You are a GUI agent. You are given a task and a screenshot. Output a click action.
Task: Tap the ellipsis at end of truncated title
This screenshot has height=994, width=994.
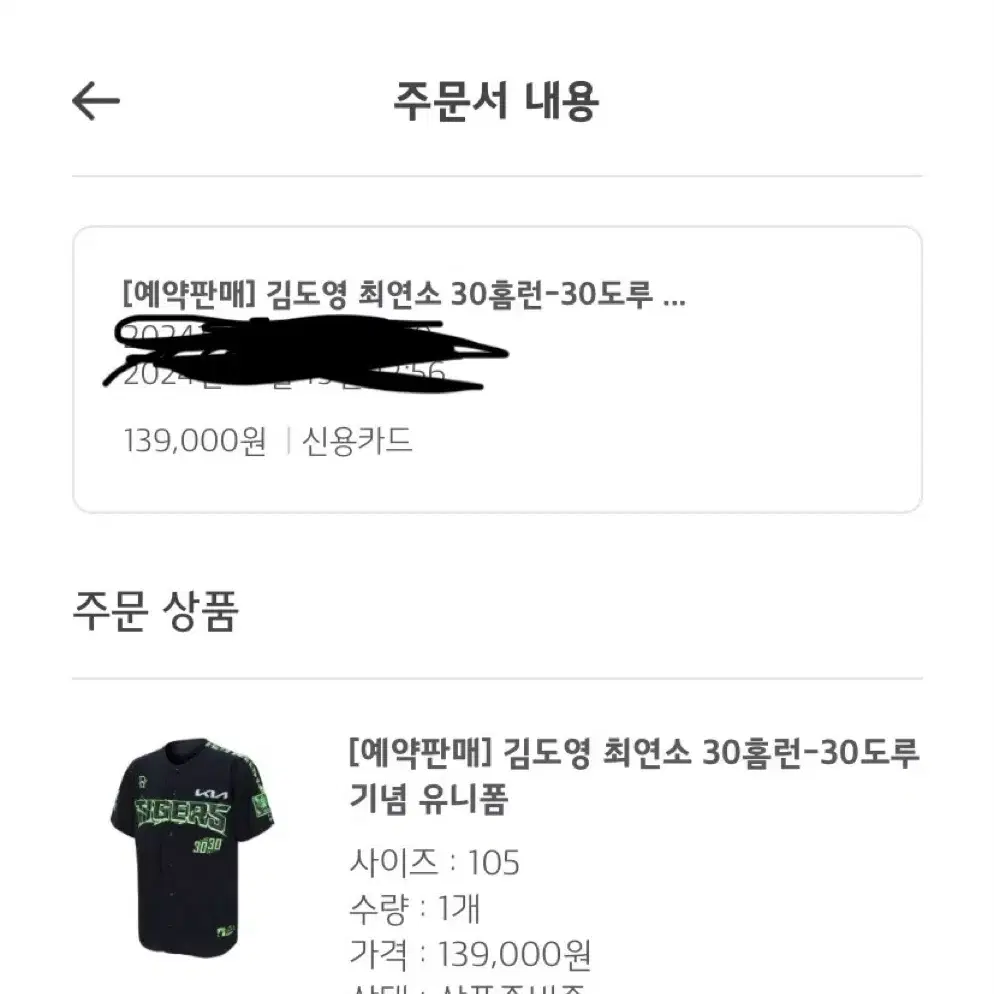674,300
